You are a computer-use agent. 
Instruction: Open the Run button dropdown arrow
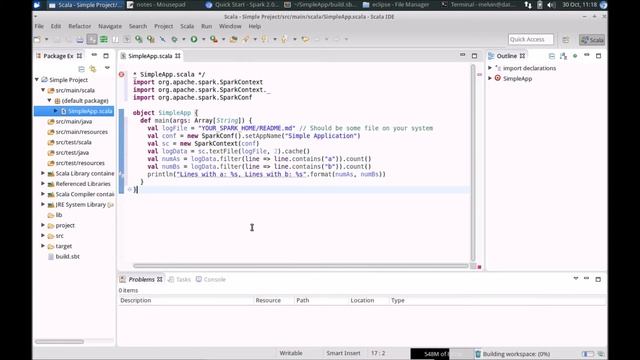(203, 39)
